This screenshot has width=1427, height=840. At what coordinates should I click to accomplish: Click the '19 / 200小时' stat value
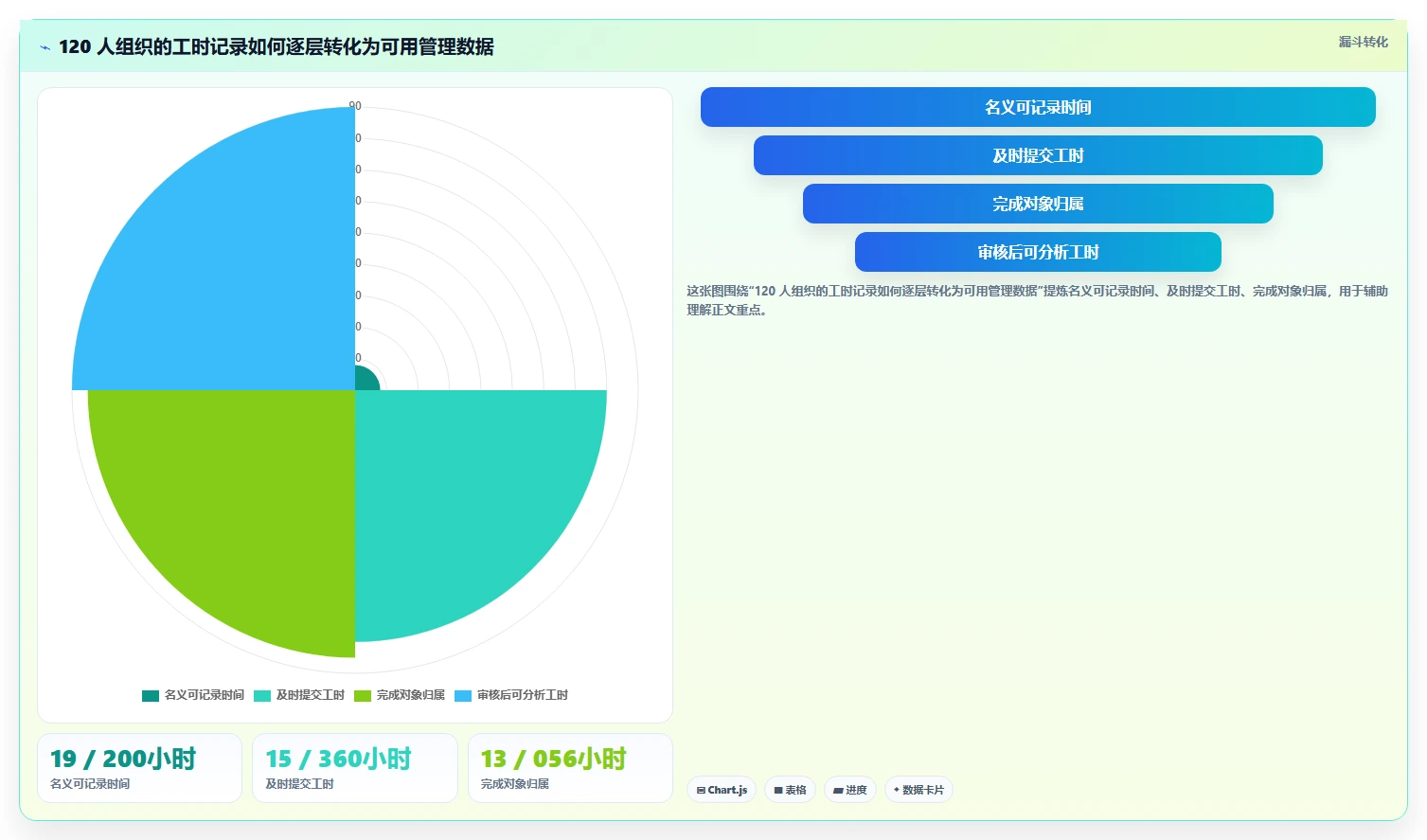click(x=123, y=759)
